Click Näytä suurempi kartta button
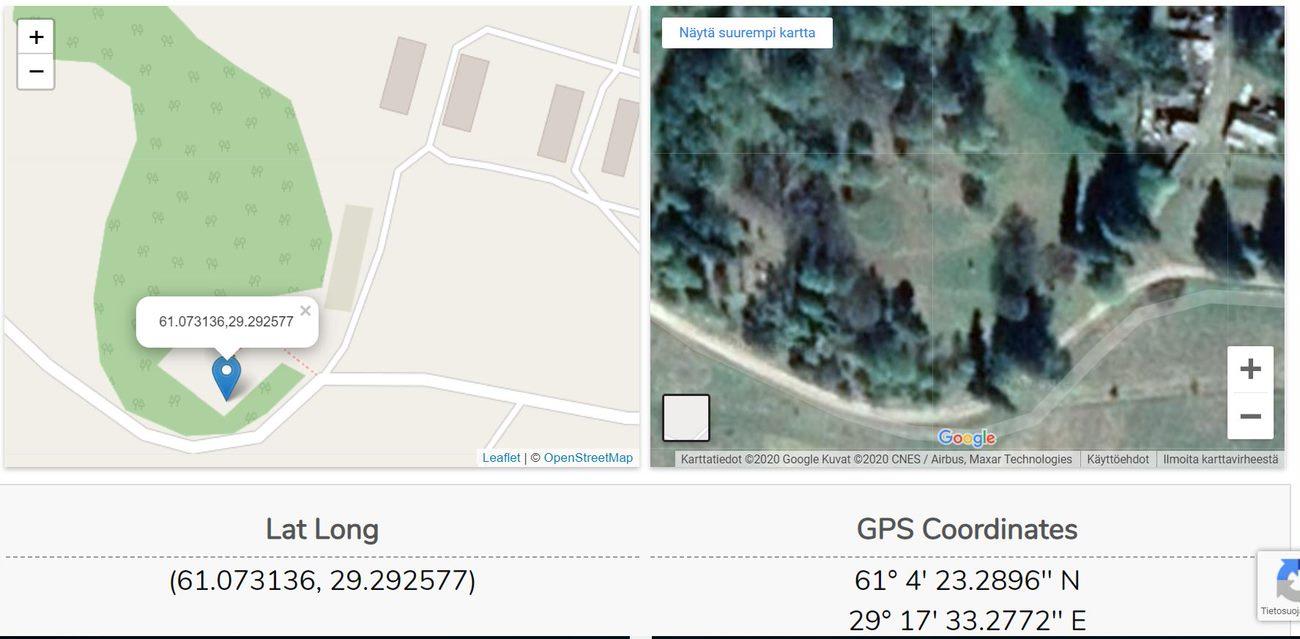Viewport: 1300px width, 639px height. (x=747, y=33)
